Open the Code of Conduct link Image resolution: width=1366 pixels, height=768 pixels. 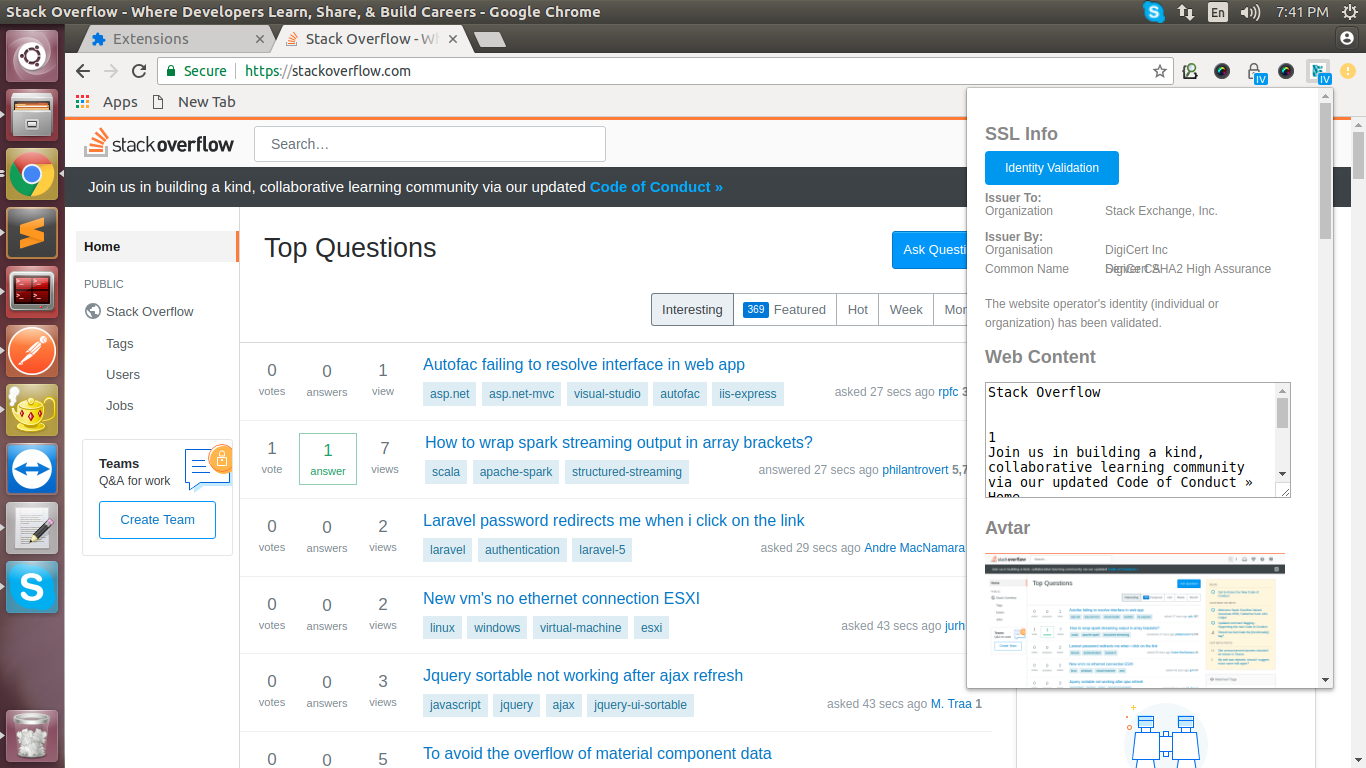click(x=656, y=187)
